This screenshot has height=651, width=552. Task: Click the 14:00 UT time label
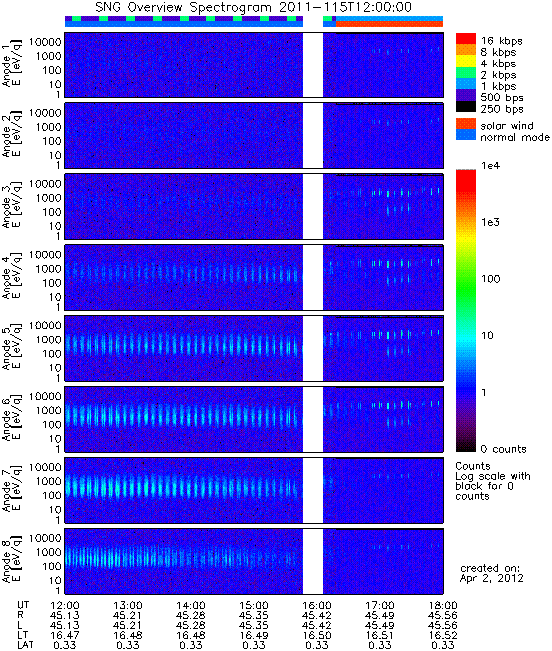(x=191, y=605)
